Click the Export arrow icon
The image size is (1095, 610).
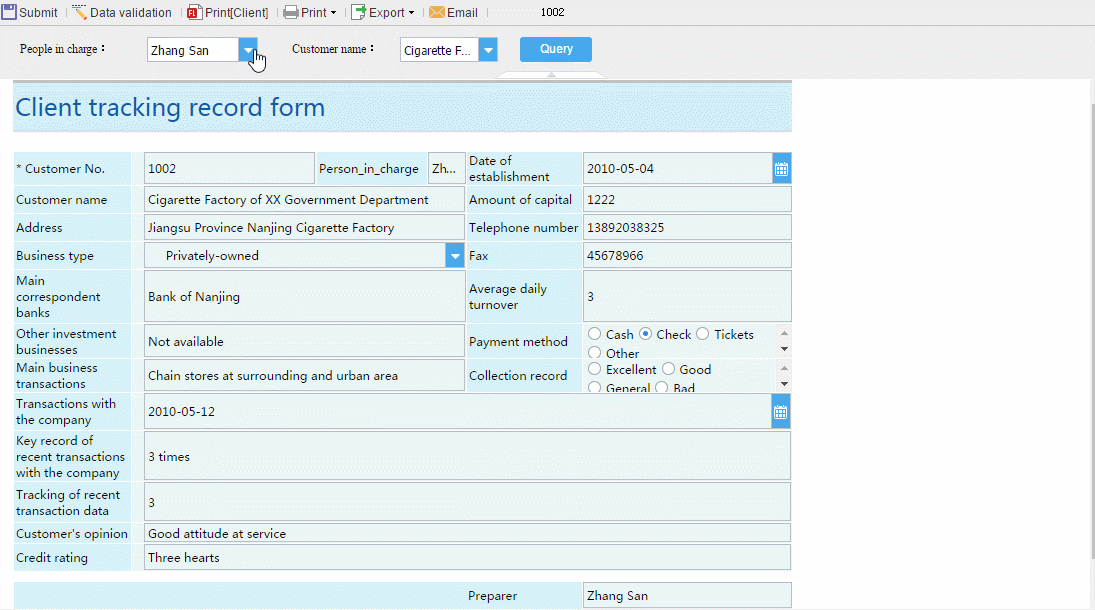tap(358, 13)
